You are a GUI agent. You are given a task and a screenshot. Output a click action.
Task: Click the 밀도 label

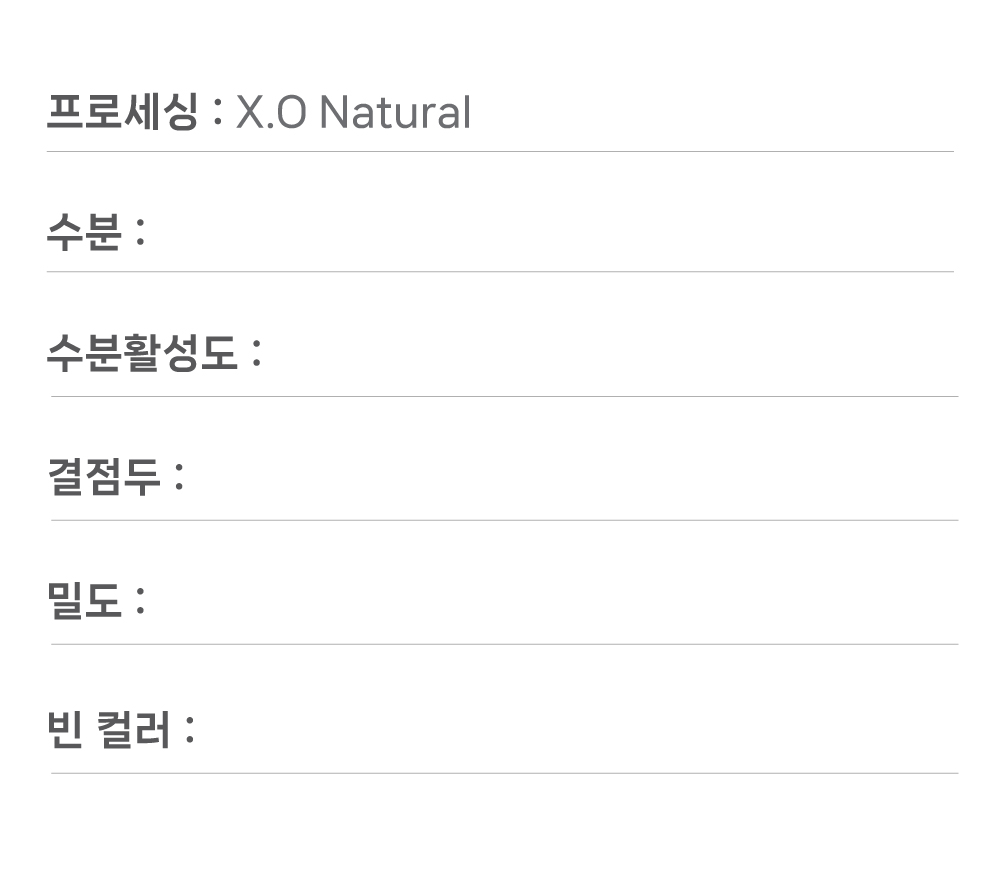pos(84,601)
